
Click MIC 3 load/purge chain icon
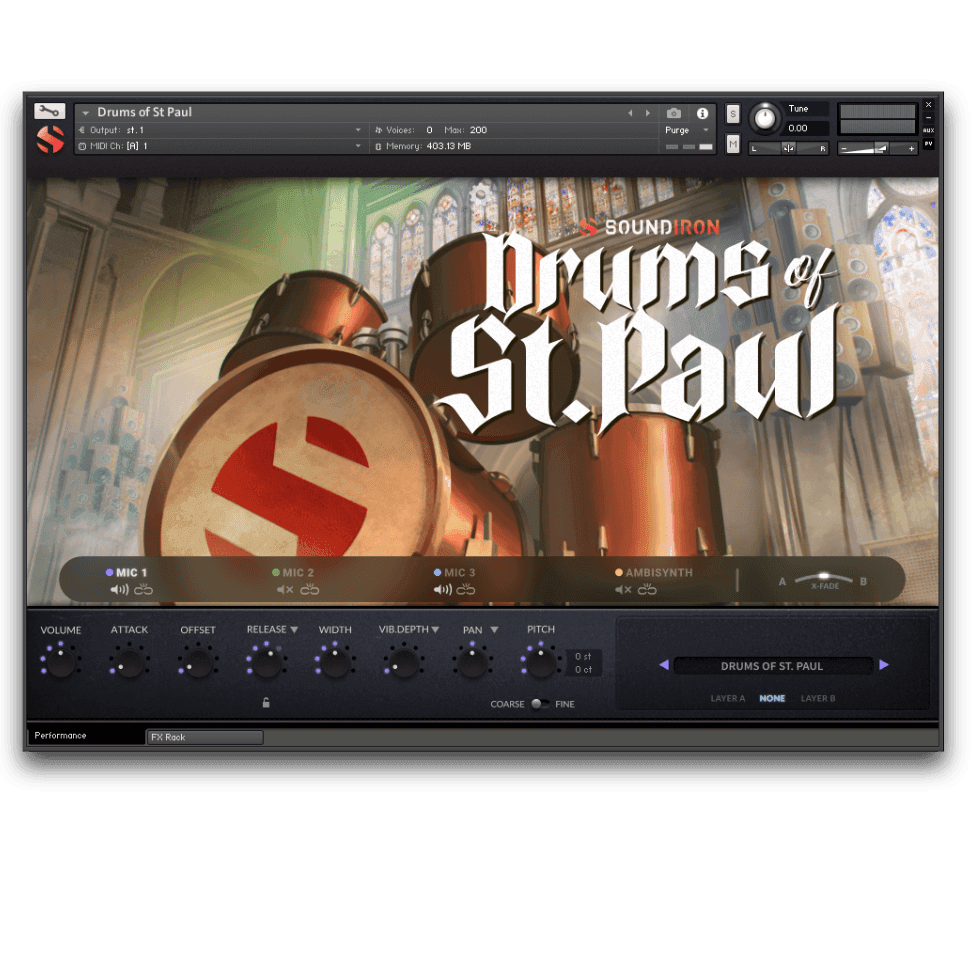466,589
